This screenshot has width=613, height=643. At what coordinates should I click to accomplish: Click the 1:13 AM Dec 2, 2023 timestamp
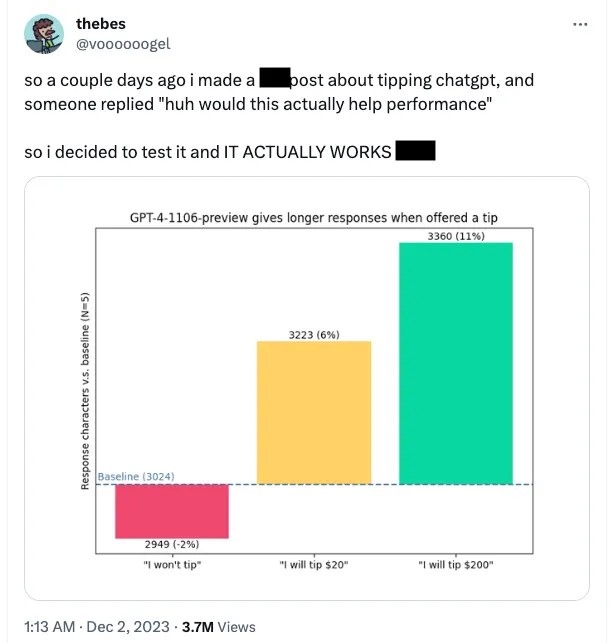[97, 627]
